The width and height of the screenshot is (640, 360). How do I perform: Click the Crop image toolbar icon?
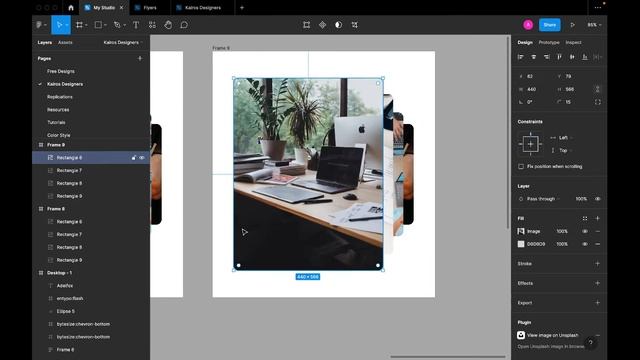point(355,25)
